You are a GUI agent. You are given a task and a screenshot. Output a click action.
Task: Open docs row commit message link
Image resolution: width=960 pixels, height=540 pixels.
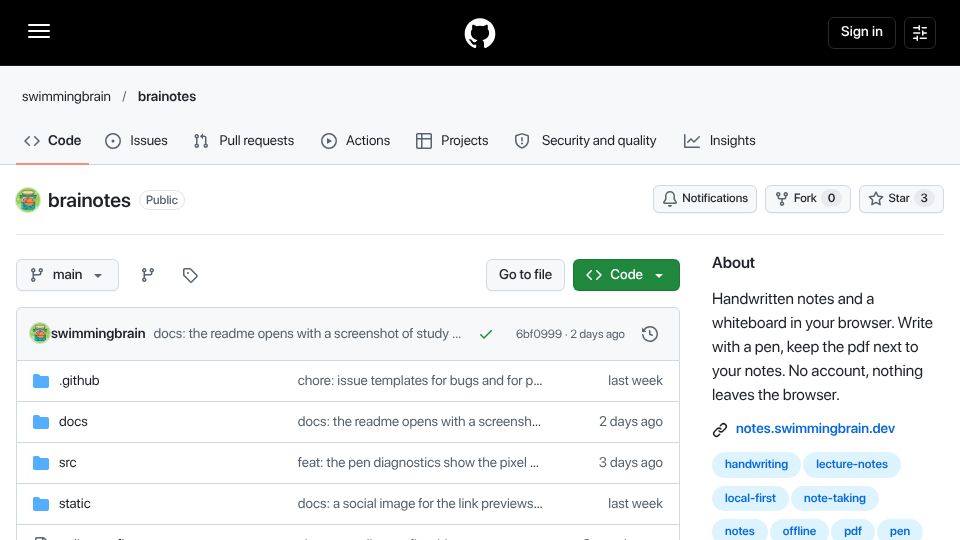pos(419,422)
